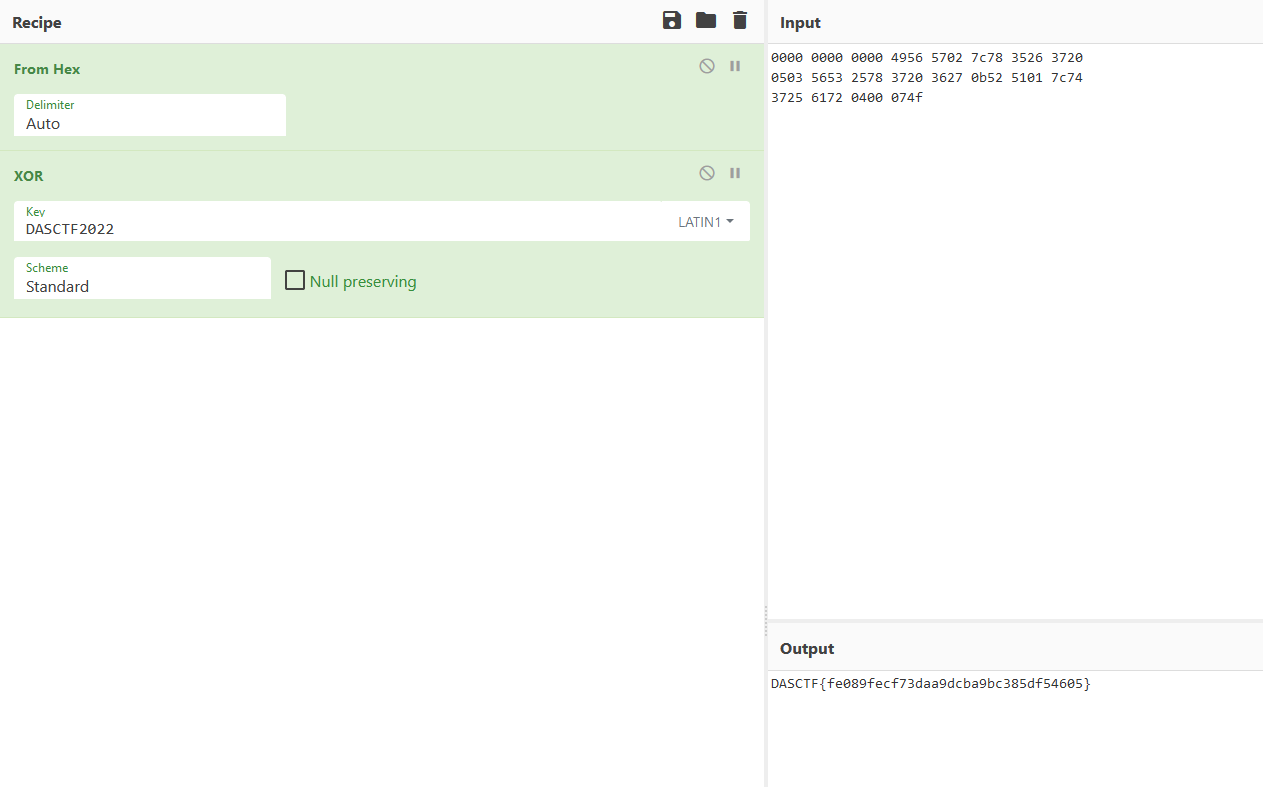Click input hex line starting 0503

(927, 78)
